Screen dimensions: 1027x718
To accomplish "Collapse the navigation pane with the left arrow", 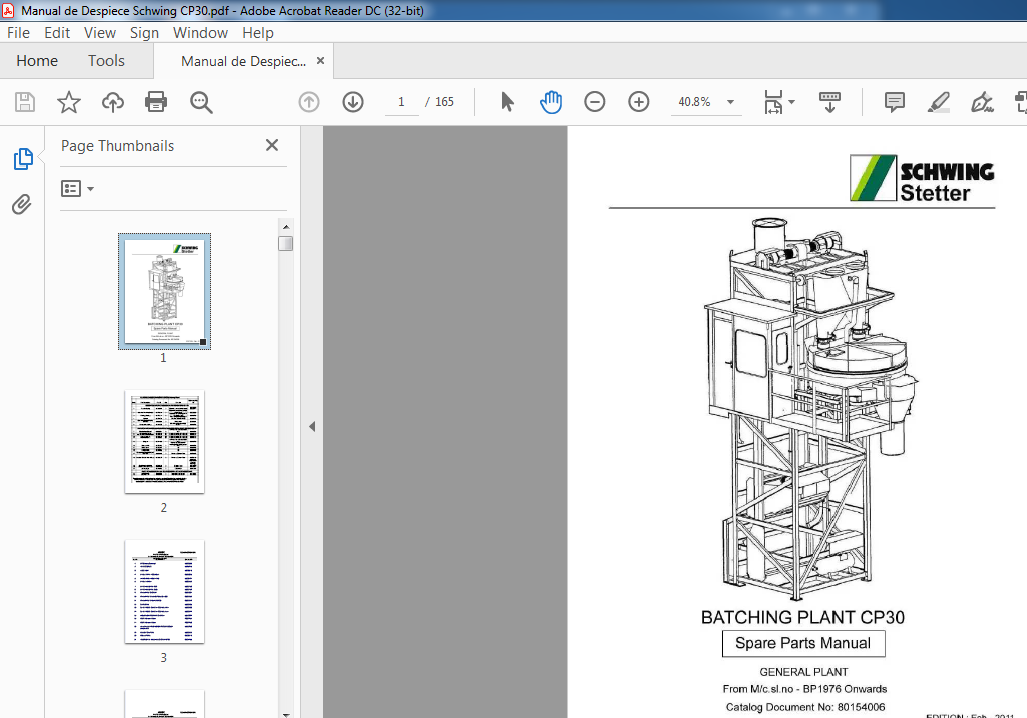I will (312, 426).
